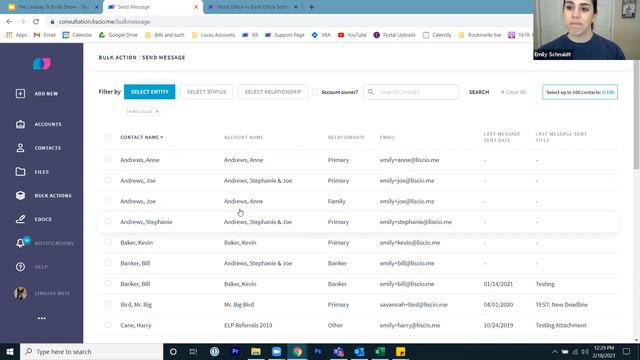Check the Andrews, Stephanie row
The image size is (640, 360).
coord(108,221)
